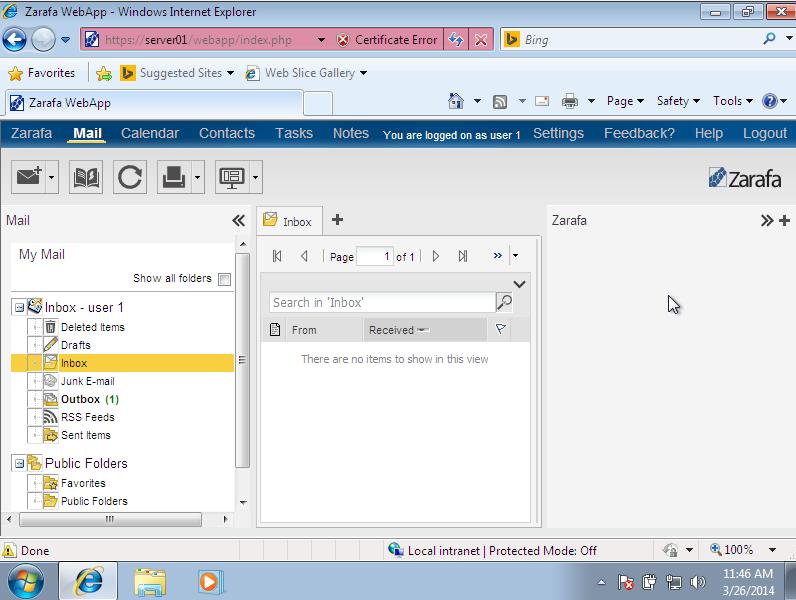Open Windows Explorer from taskbar

(x=150, y=582)
